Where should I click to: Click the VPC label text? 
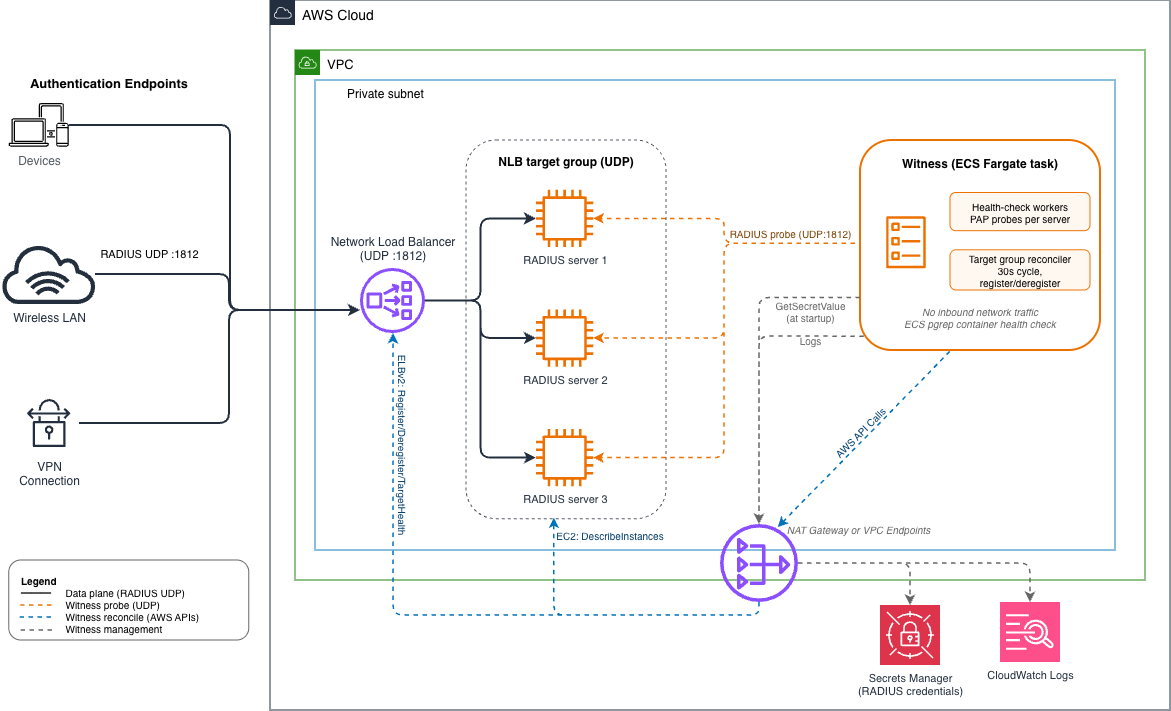[x=340, y=64]
